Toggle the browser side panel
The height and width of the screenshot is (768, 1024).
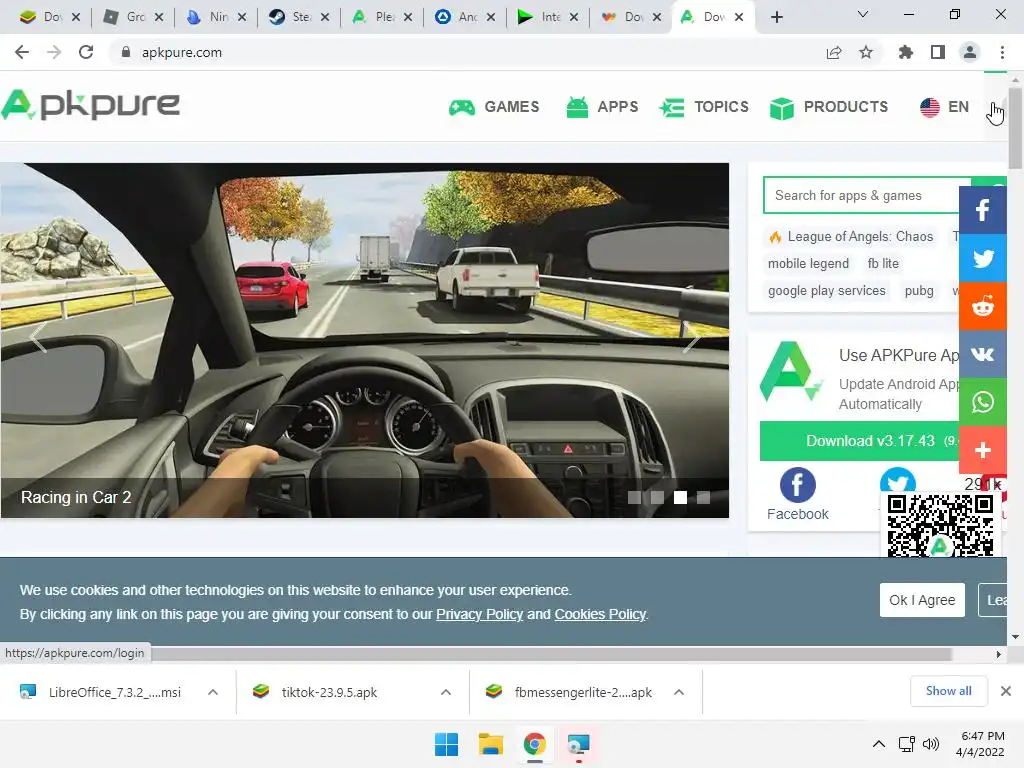[938, 52]
